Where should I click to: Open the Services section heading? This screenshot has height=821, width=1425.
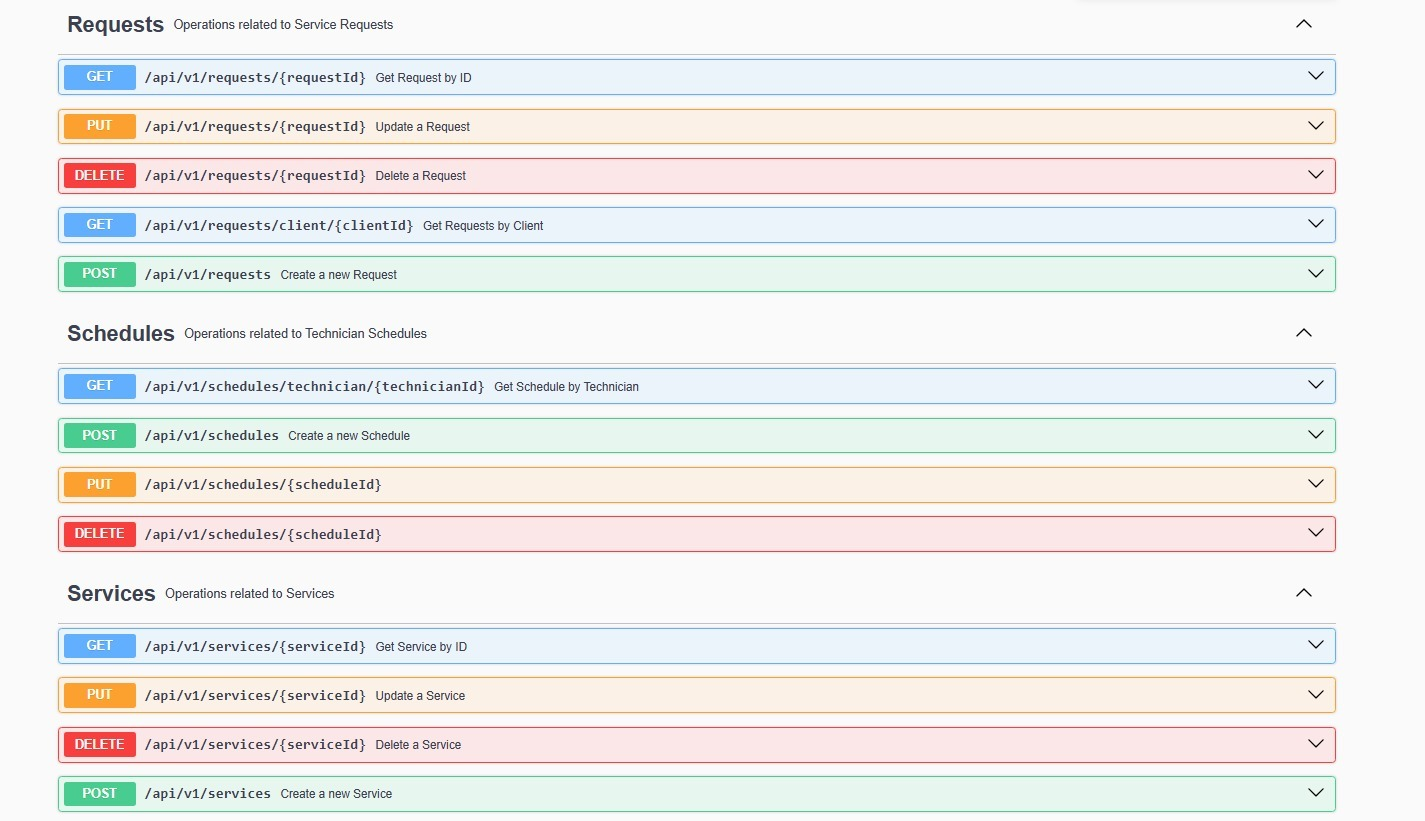(111, 594)
